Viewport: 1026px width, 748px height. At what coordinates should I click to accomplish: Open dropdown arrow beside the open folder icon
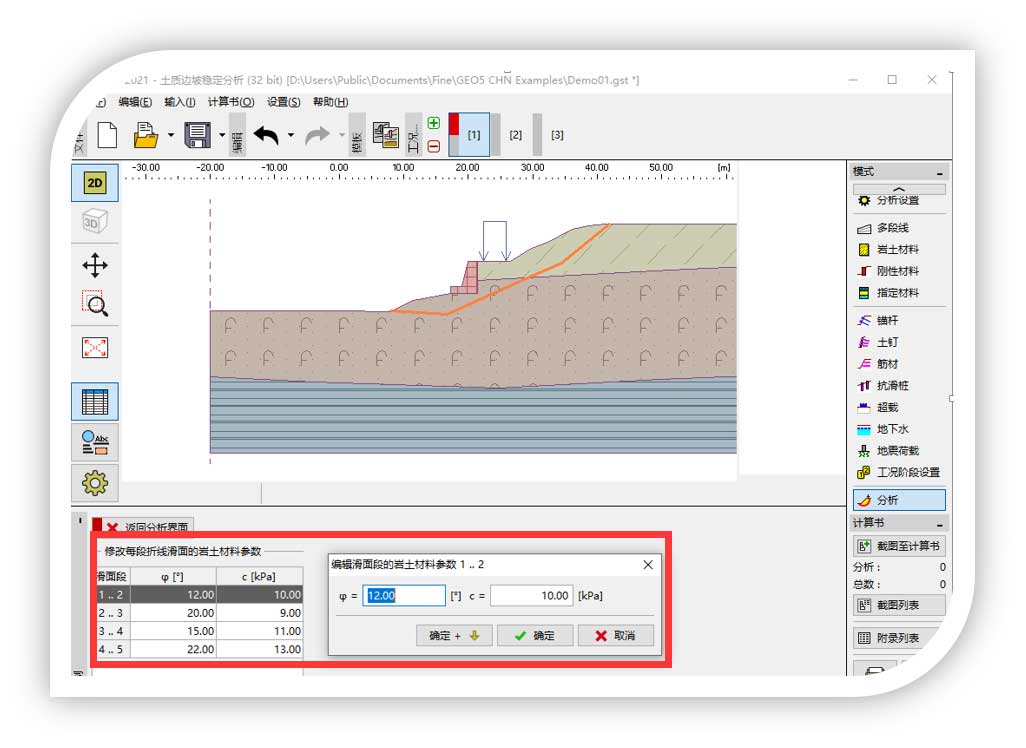click(x=171, y=135)
